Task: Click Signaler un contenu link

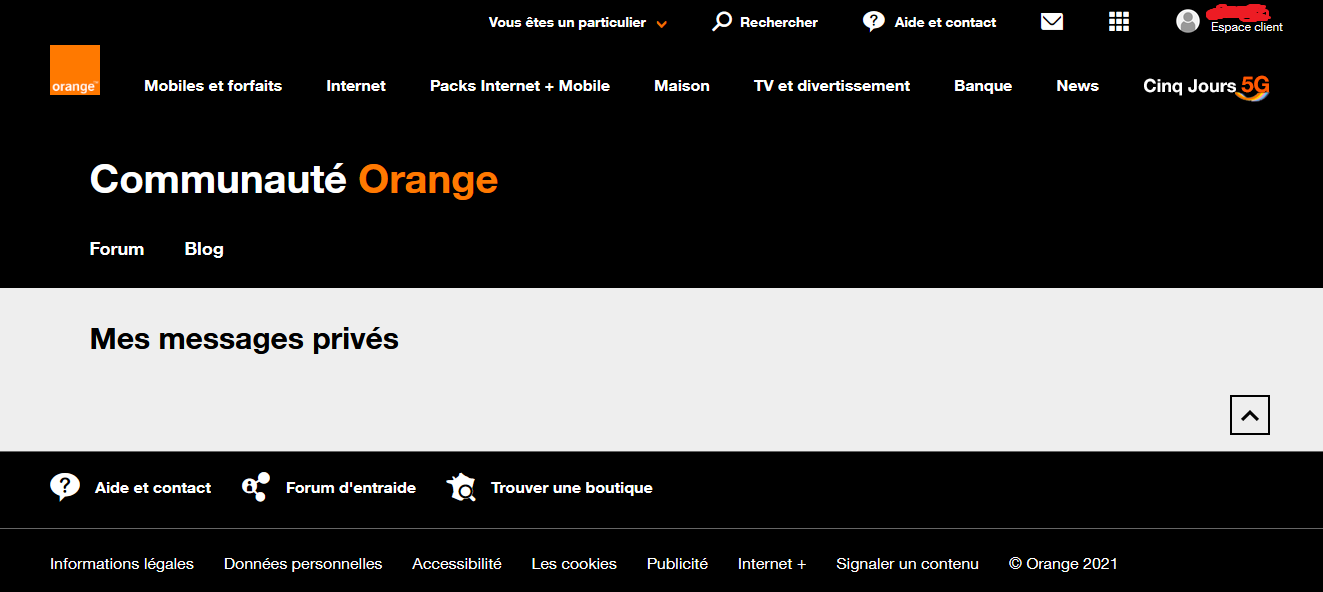Action: (907, 564)
